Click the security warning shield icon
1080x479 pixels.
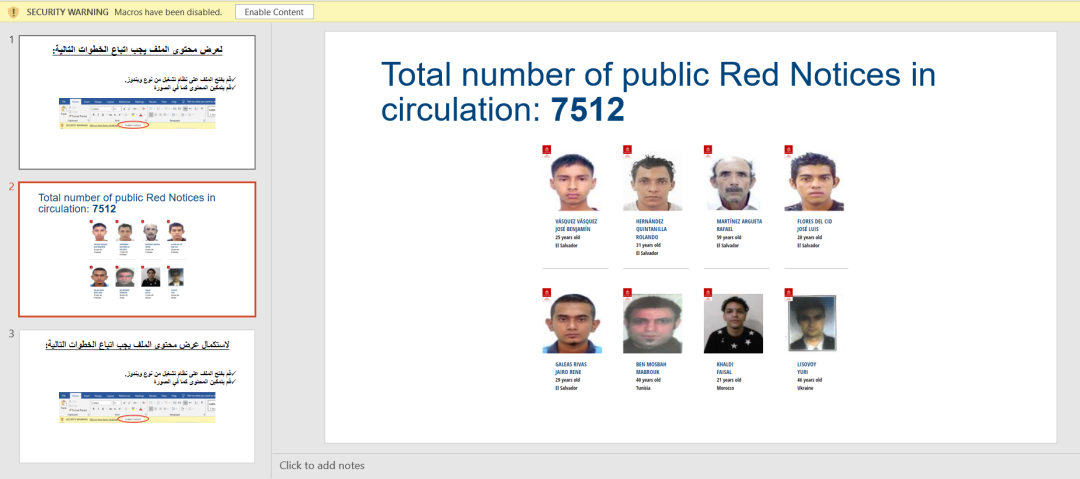point(13,12)
